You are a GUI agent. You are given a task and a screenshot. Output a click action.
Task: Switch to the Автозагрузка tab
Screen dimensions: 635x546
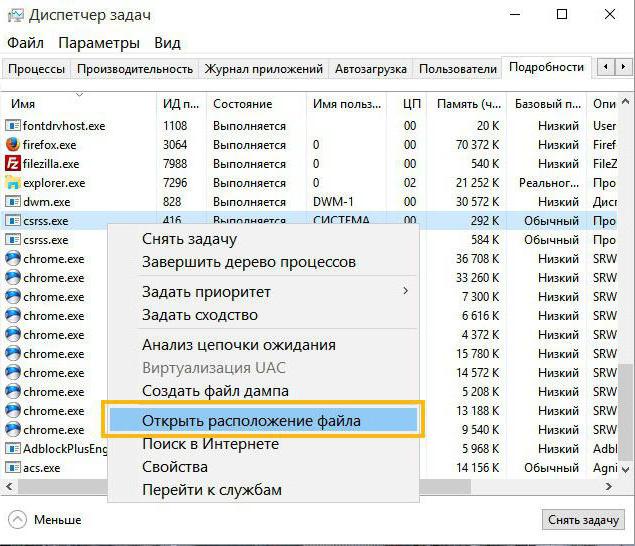[x=371, y=69]
